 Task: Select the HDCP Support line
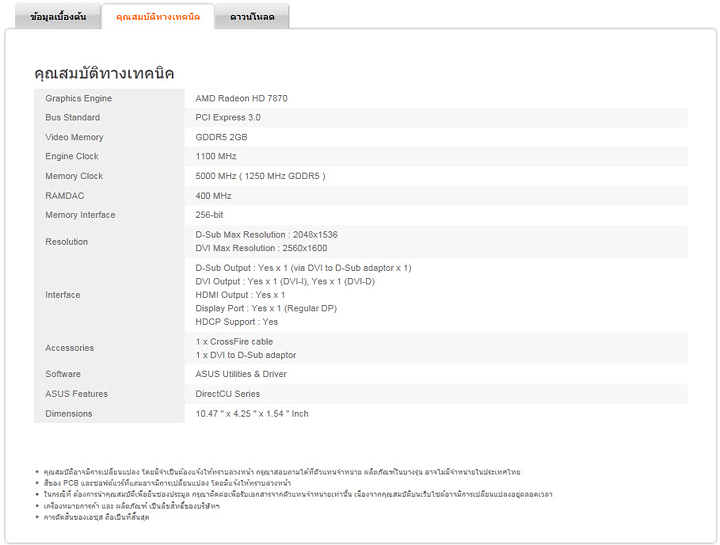click(x=236, y=322)
